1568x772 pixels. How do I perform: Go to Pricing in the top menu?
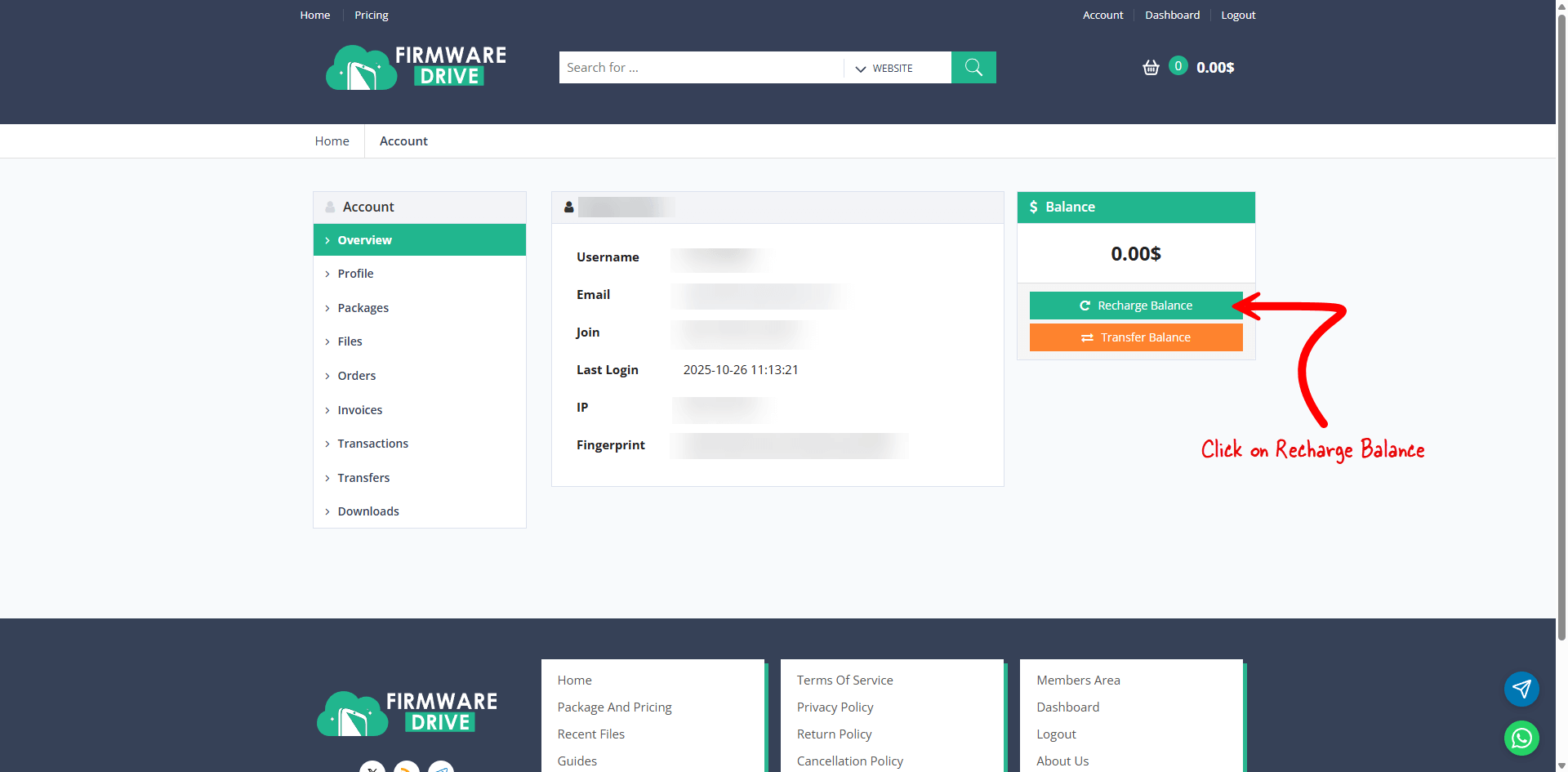point(371,16)
